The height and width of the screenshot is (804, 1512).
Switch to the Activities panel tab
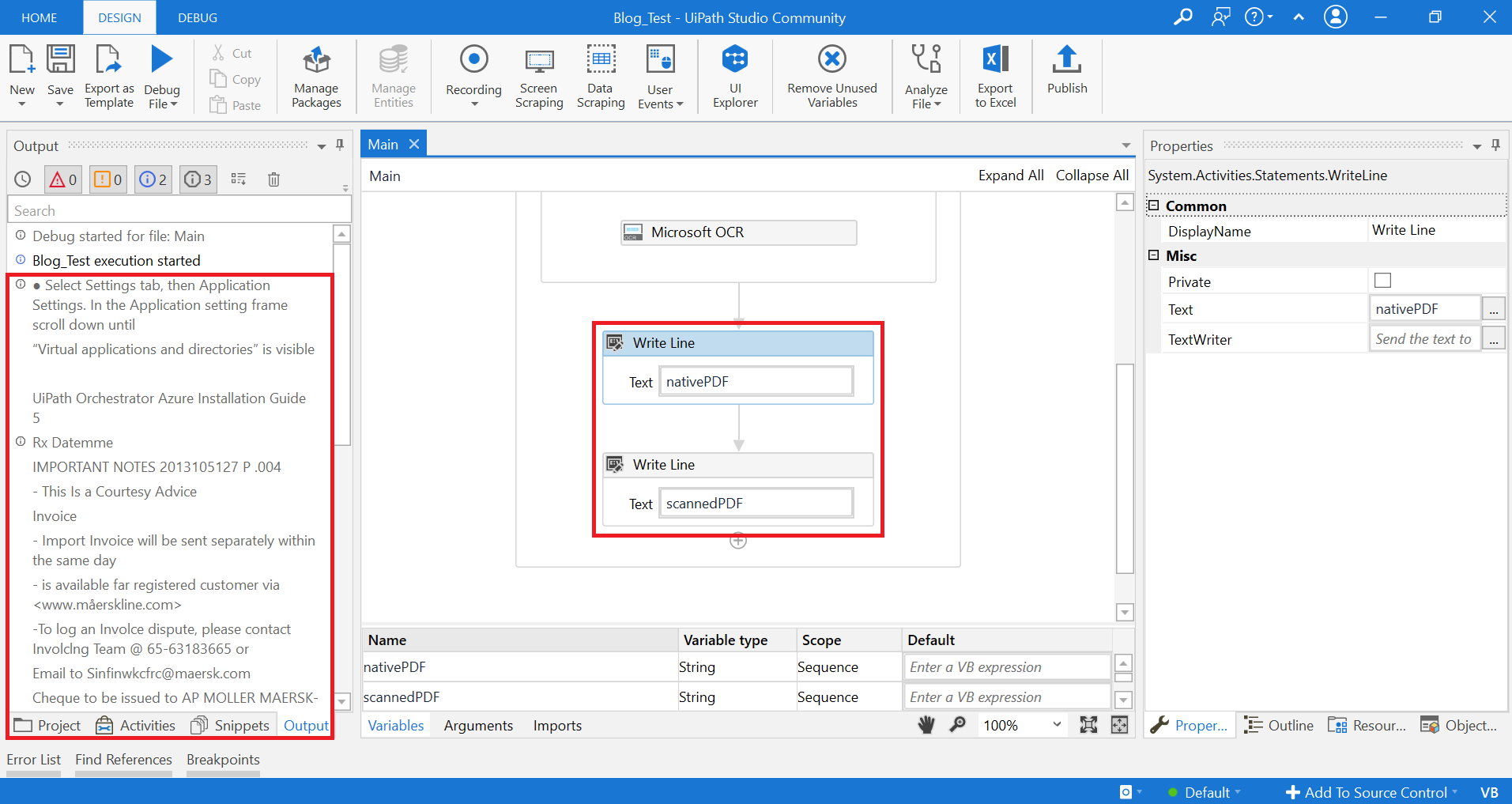coord(135,725)
